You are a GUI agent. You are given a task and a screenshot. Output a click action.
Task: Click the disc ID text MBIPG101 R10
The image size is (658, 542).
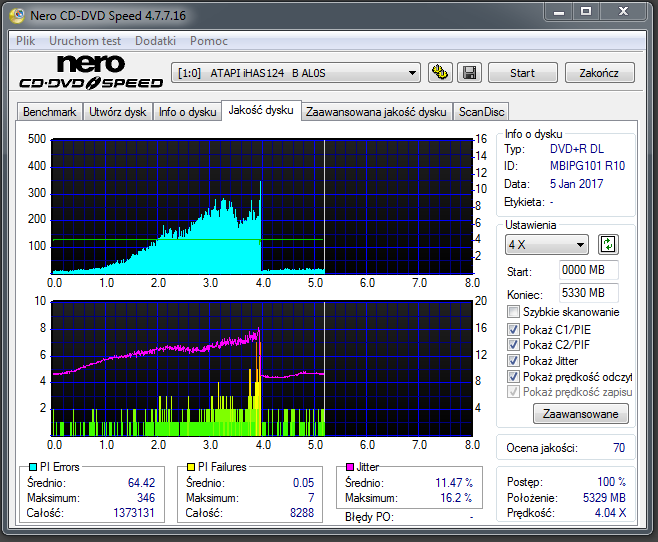coord(588,166)
